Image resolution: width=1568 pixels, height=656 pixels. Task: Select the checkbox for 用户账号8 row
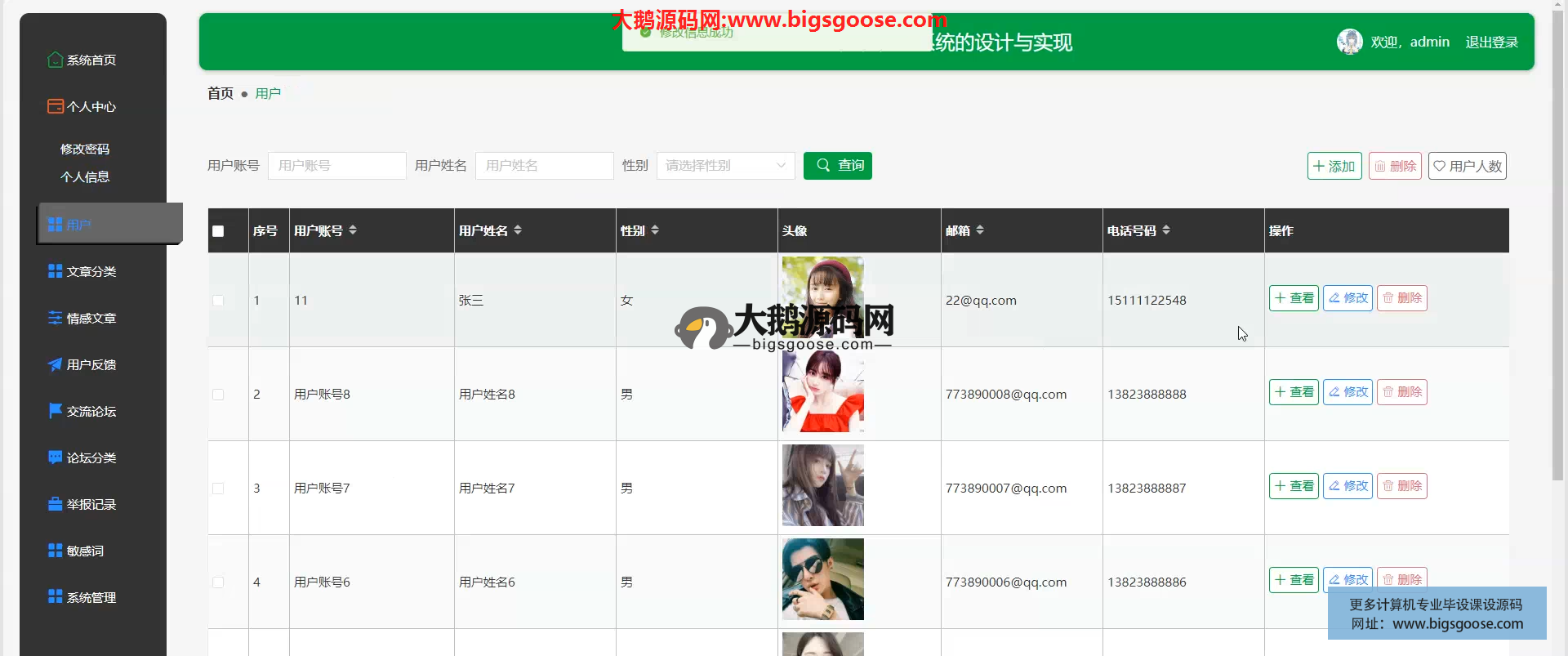click(x=218, y=395)
